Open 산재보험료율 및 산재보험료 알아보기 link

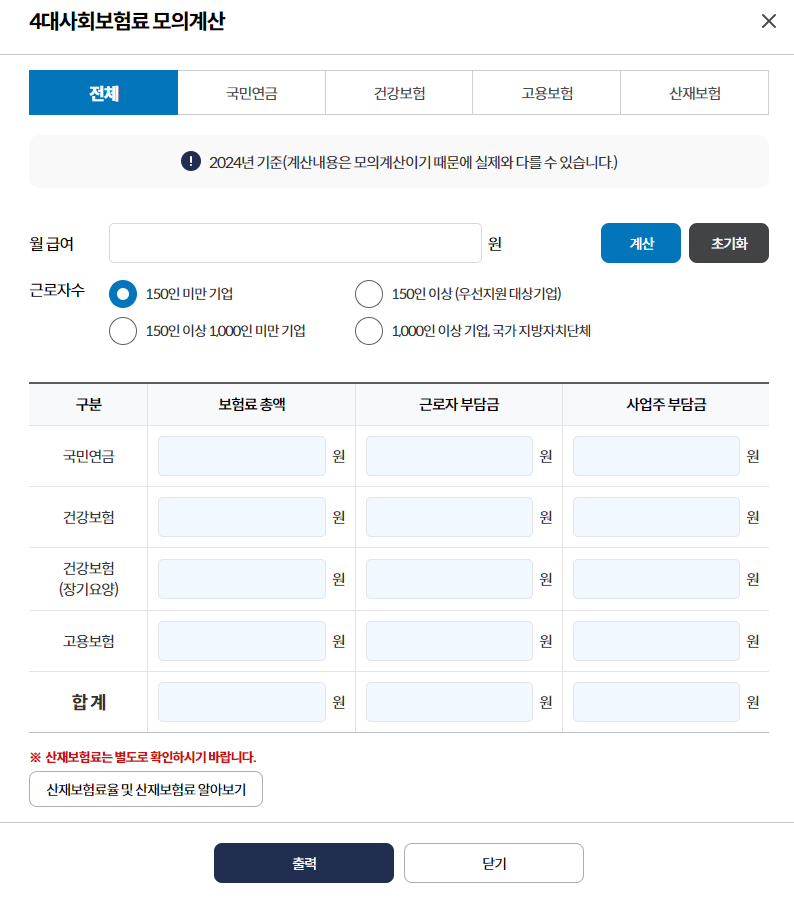point(146,789)
